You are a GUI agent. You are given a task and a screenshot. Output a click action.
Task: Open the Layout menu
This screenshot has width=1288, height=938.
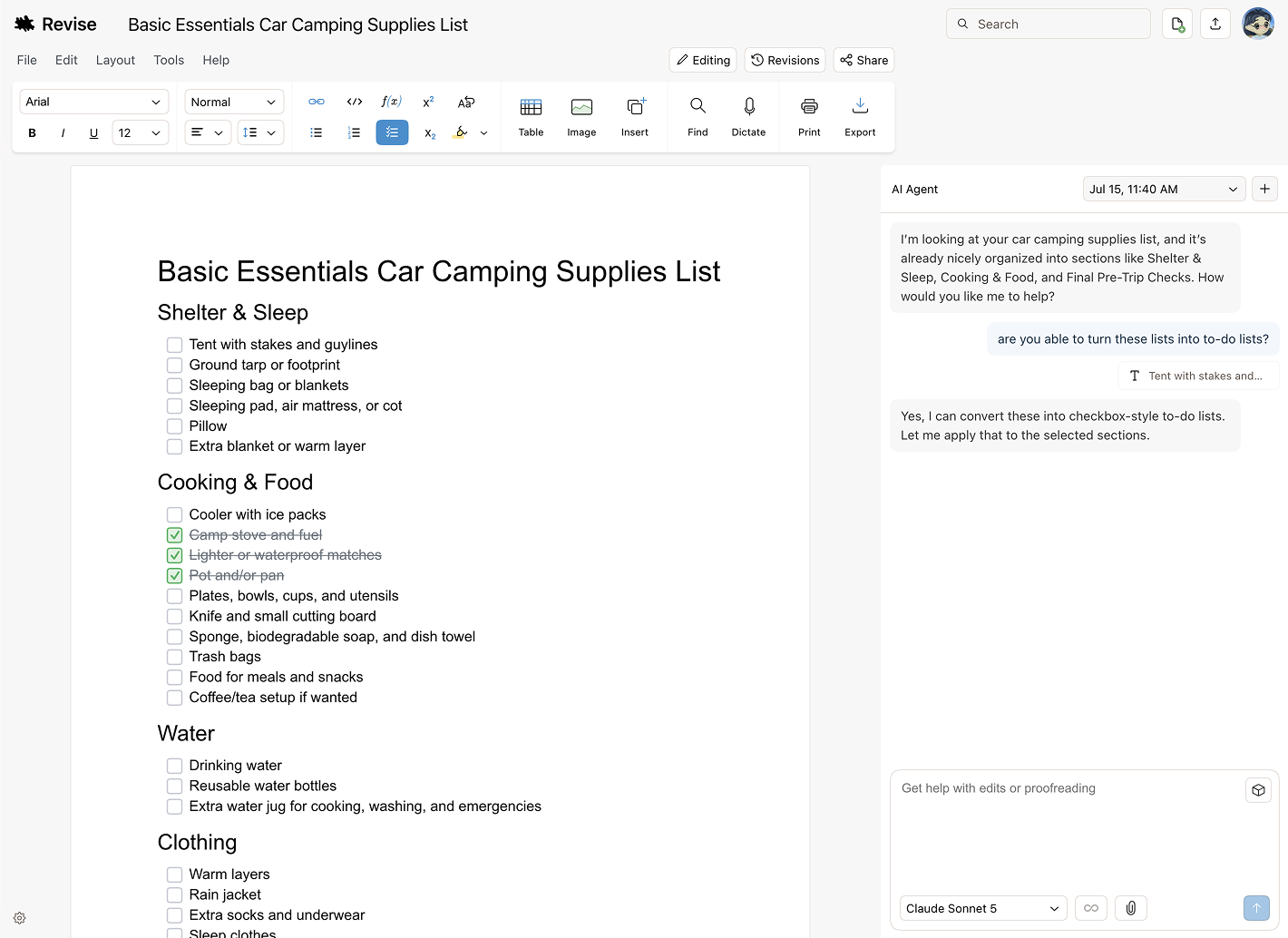[x=115, y=60]
